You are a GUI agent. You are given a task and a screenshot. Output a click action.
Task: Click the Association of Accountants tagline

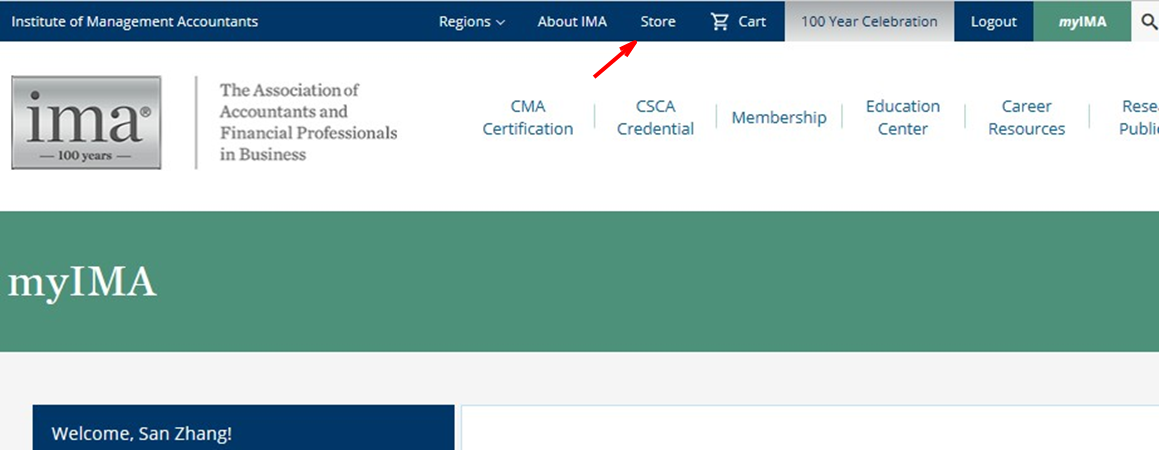click(x=308, y=123)
